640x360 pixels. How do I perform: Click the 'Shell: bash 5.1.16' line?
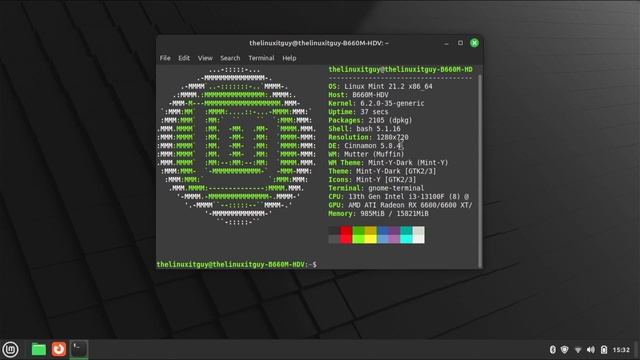[x=364, y=129]
